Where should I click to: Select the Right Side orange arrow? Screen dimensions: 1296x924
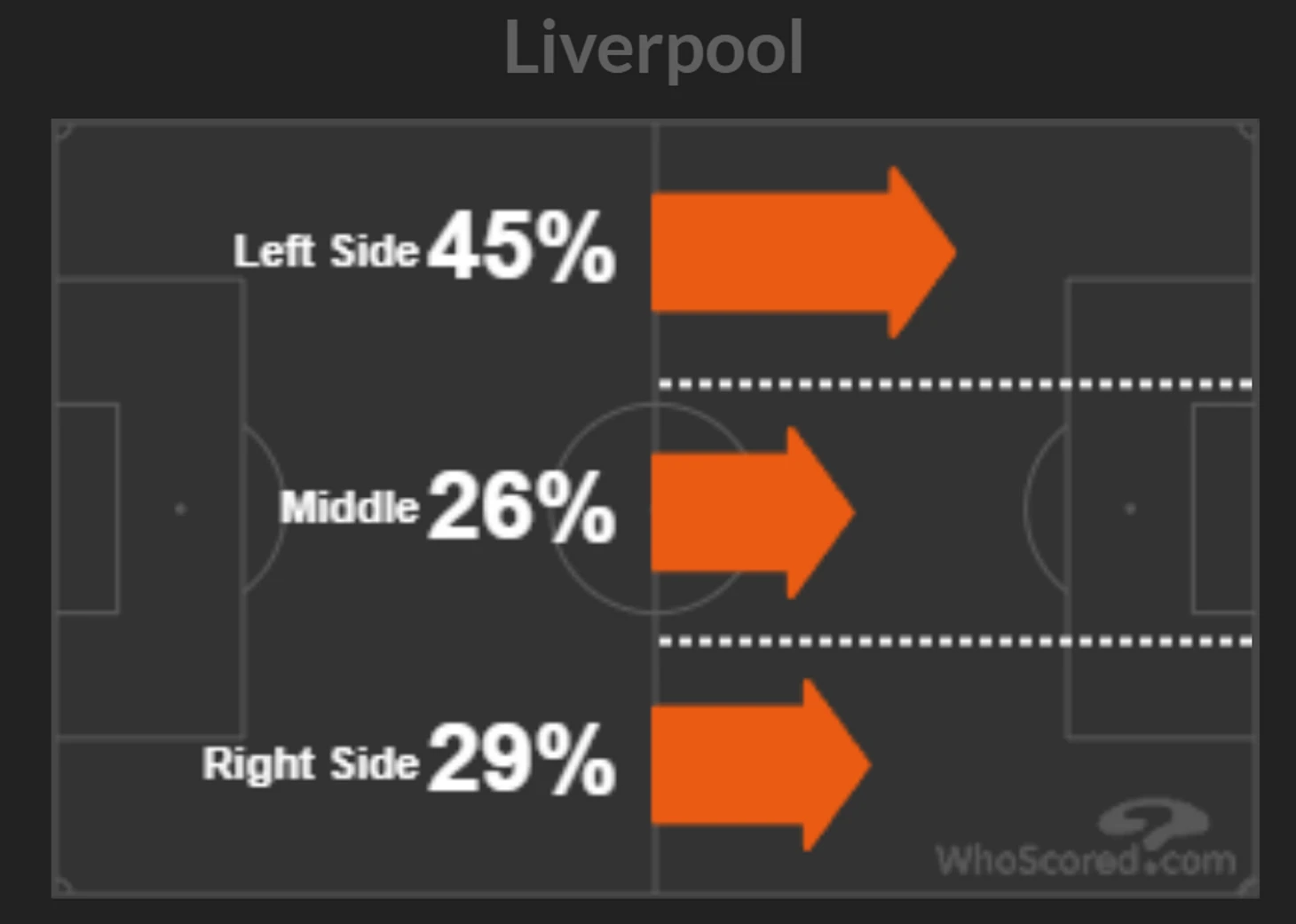click(x=761, y=765)
